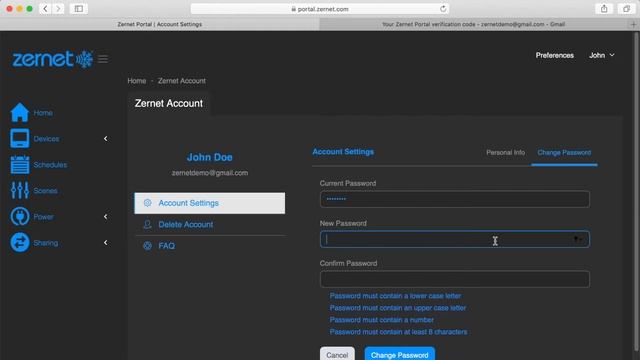Focus the New Password field
The image size is (640, 360).
coord(455,239)
